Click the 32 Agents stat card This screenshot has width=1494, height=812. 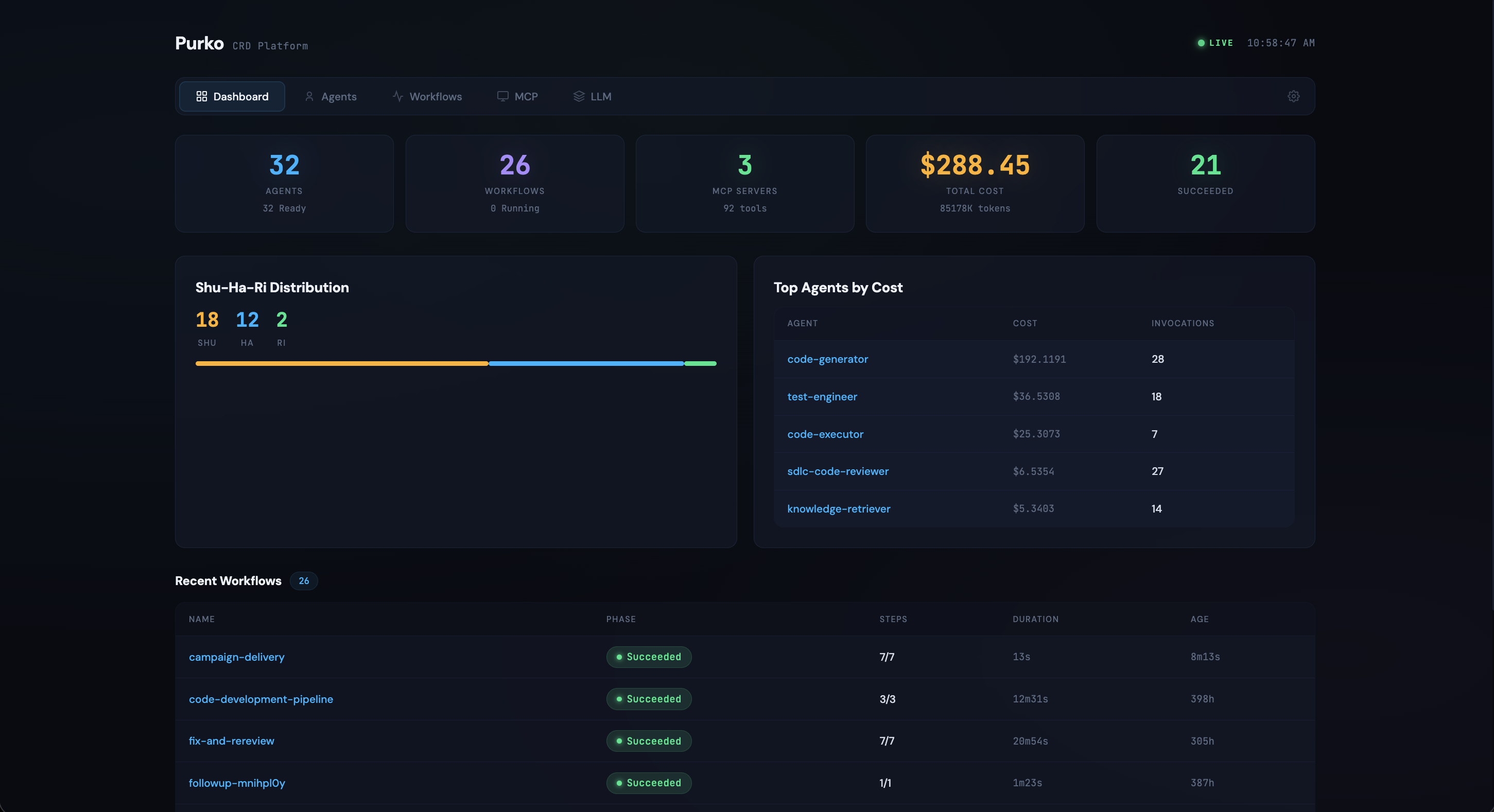coord(284,184)
